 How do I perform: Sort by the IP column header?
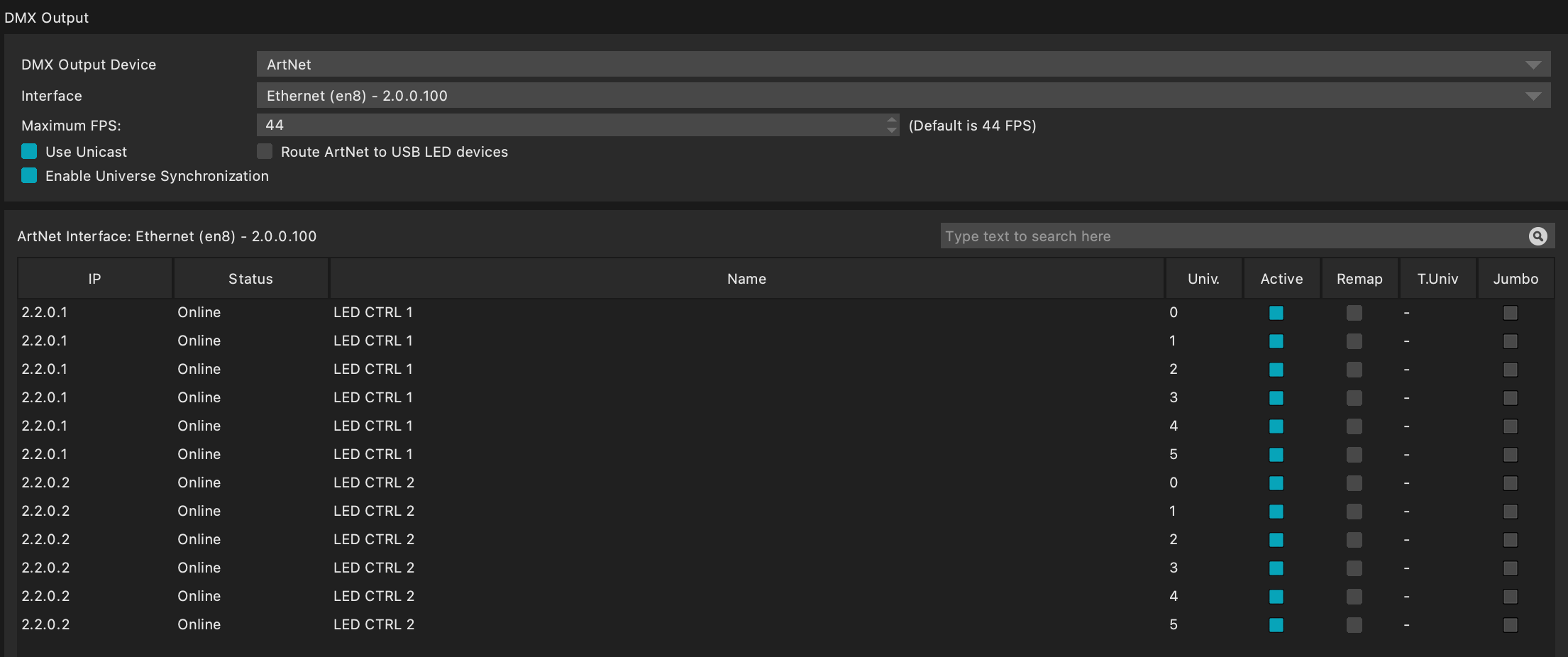point(94,279)
